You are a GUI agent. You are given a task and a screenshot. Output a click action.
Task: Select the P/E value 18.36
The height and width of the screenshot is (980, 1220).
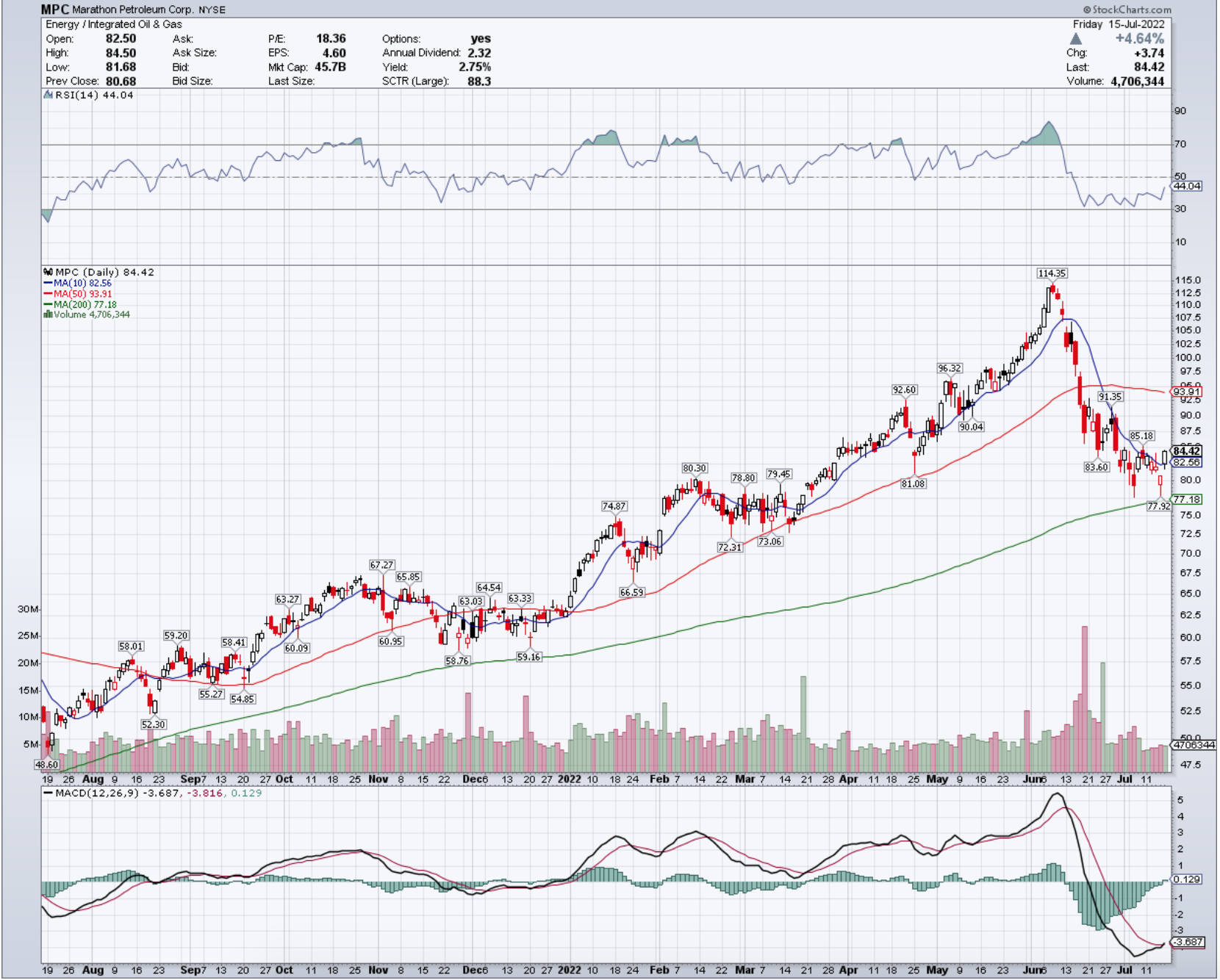[x=331, y=38]
